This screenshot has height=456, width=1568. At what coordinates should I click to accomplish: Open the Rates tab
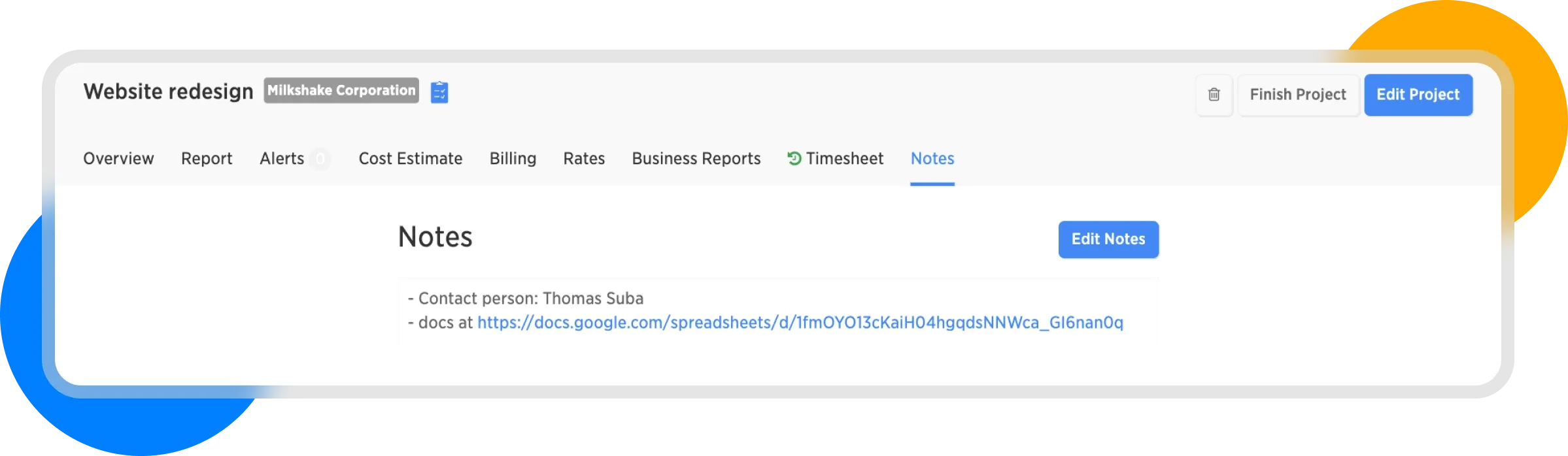[x=584, y=159]
